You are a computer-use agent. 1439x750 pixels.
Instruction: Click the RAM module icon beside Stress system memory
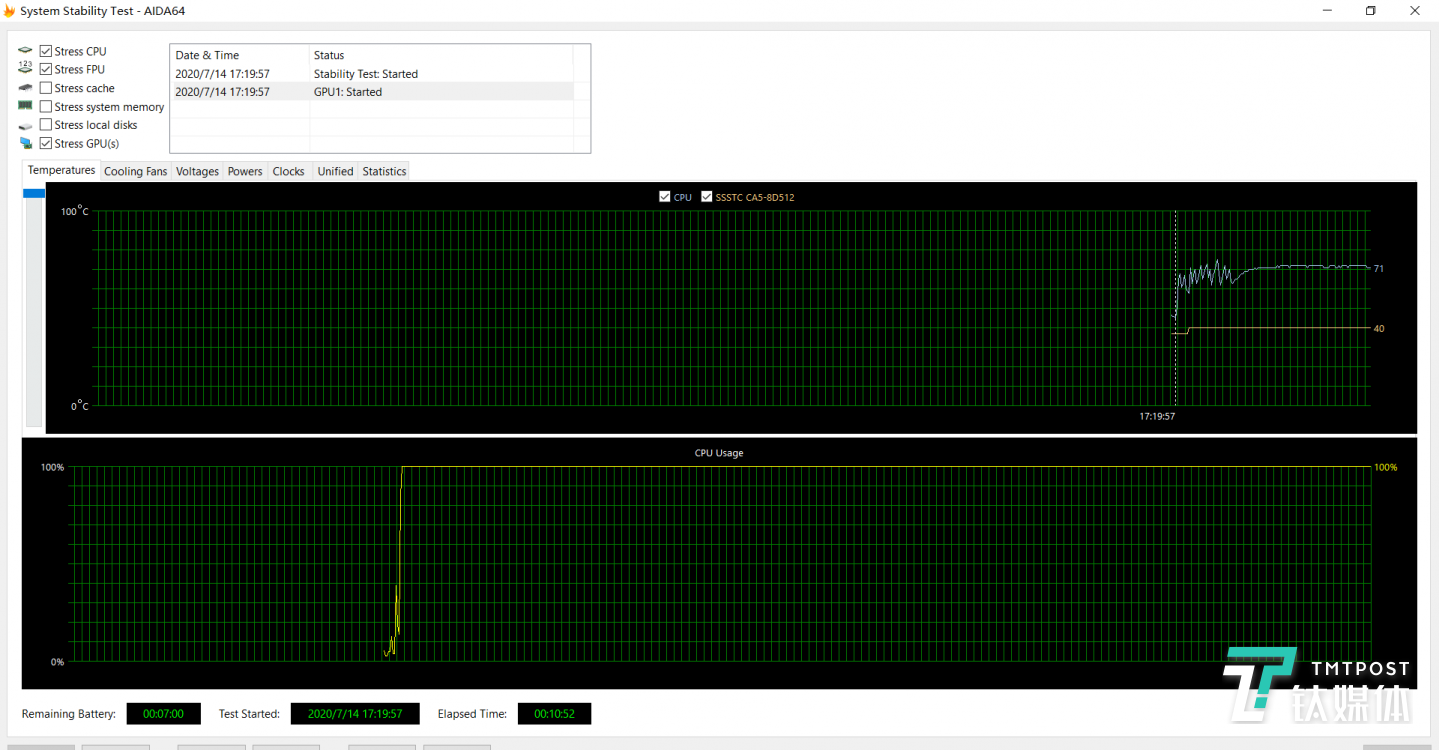25,106
